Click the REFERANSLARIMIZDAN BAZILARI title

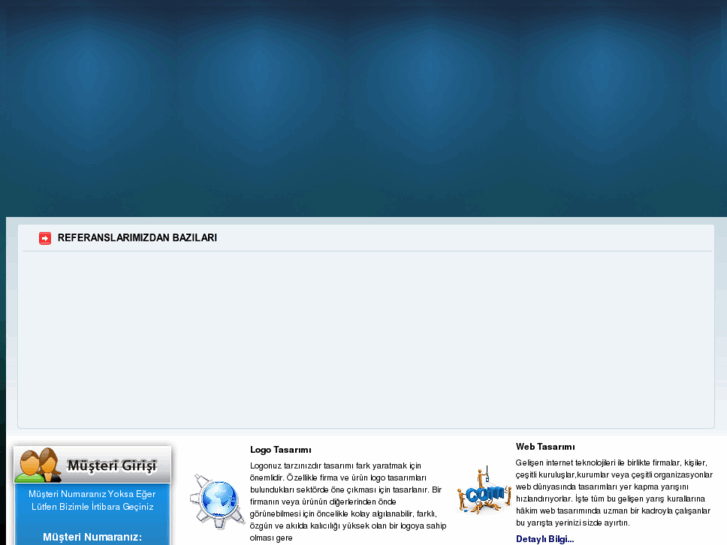click(137, 237)
